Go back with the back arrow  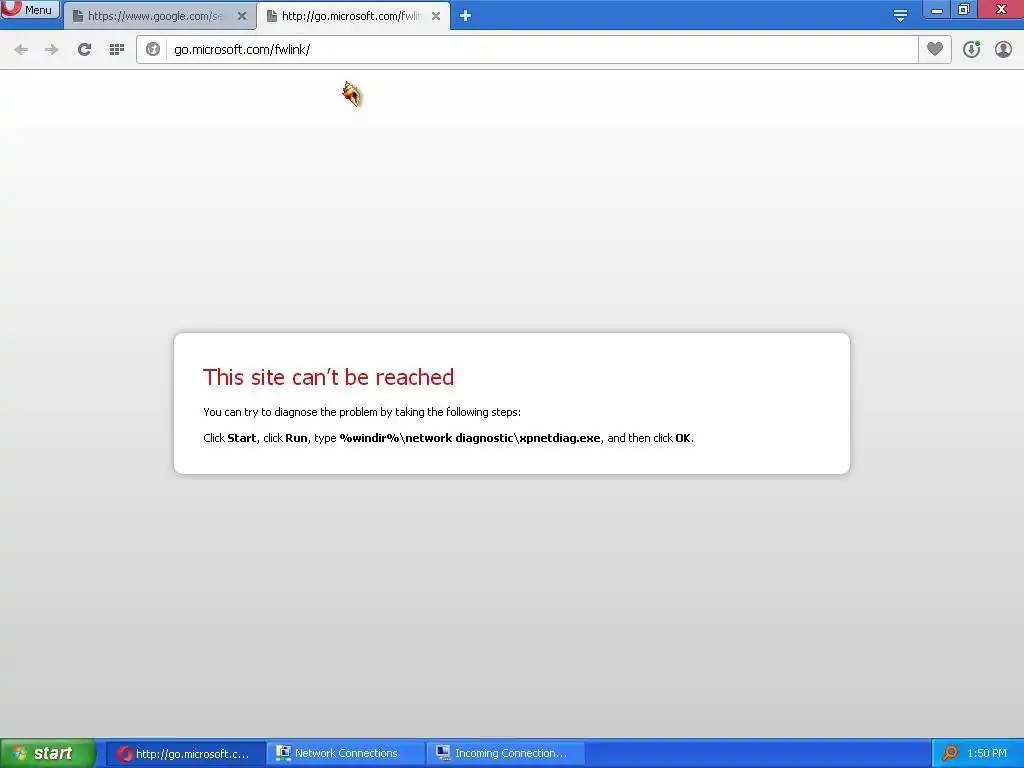pyautogui.click(x=21, y=50)
